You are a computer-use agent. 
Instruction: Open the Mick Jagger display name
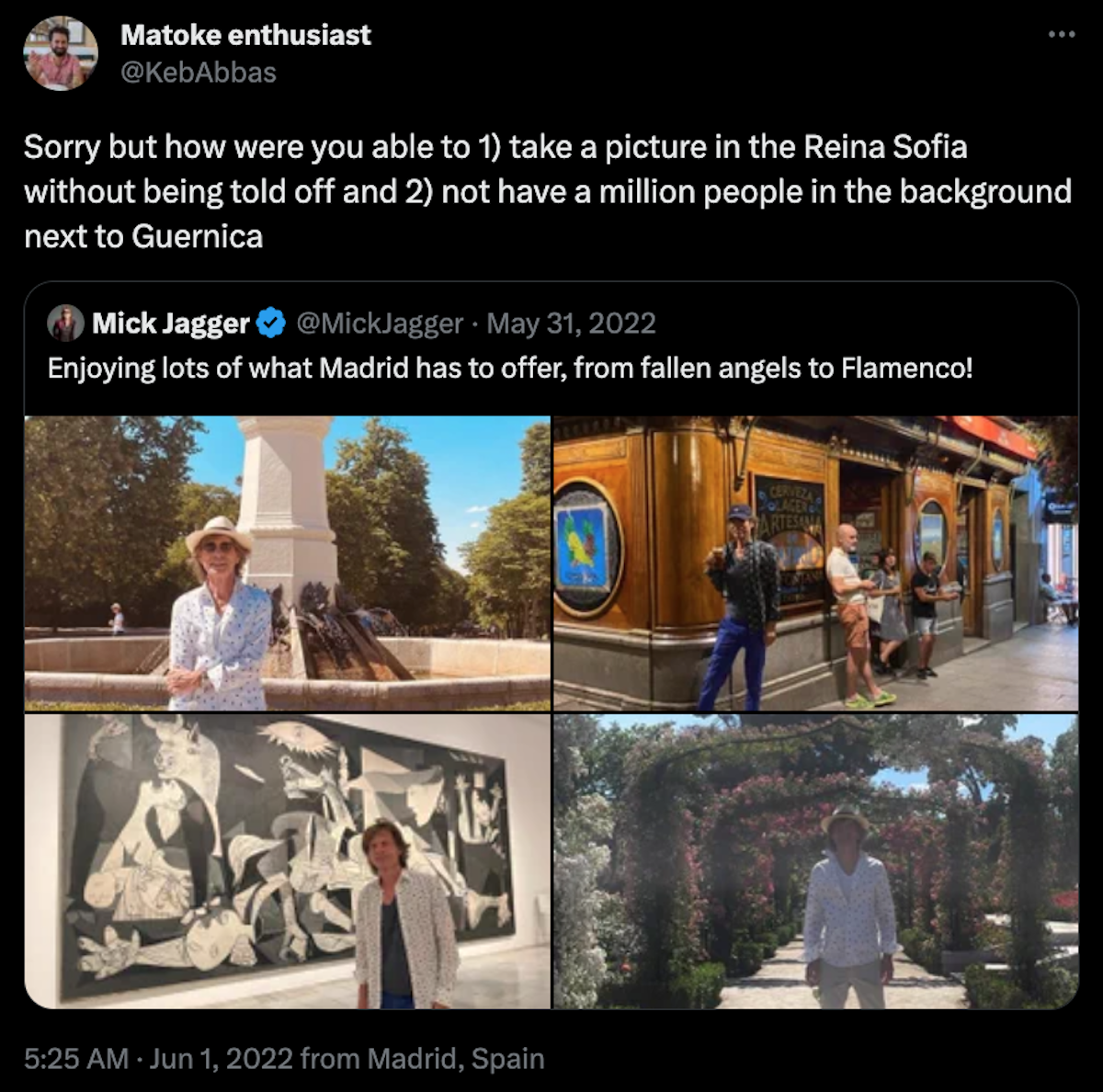tap(171, 324)
